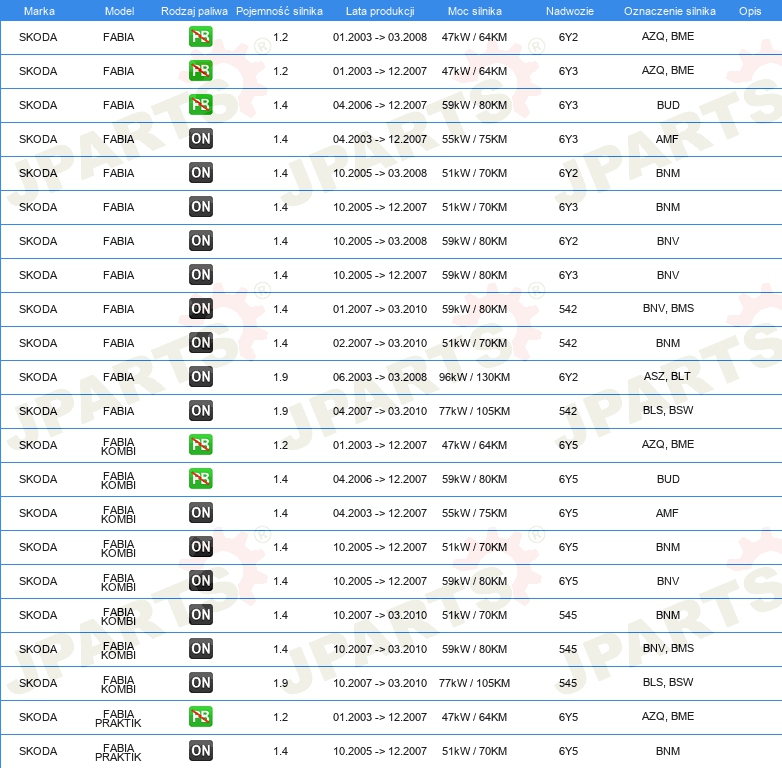Click ON icon in Fabia Kombi 6Y5 BNM row
The height and width of the screenshot is (768, 782).
(200, 547)
